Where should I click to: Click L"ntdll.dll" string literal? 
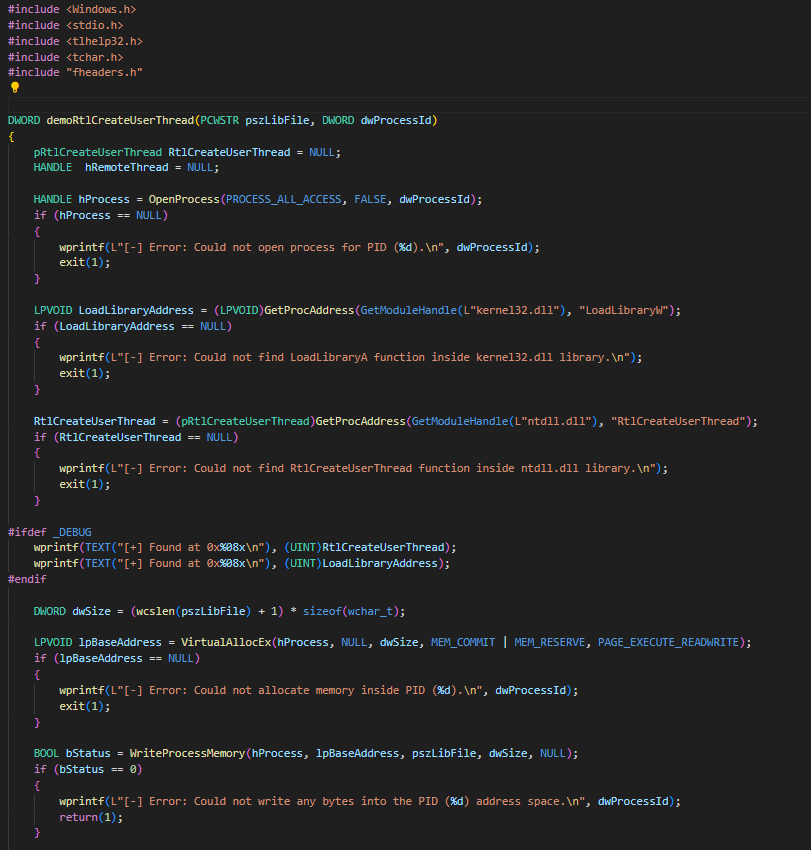click(553, 421)
